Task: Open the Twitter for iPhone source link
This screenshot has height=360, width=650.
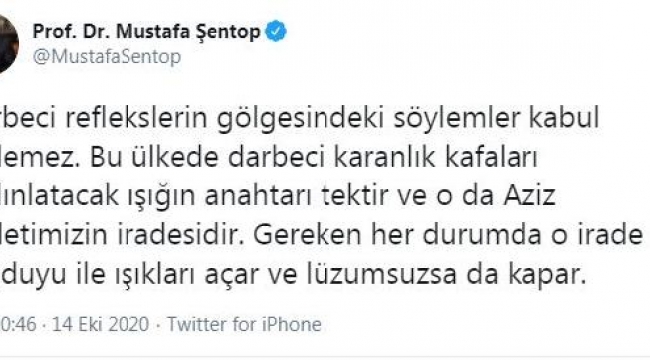Action: click(x=244, y=324)
